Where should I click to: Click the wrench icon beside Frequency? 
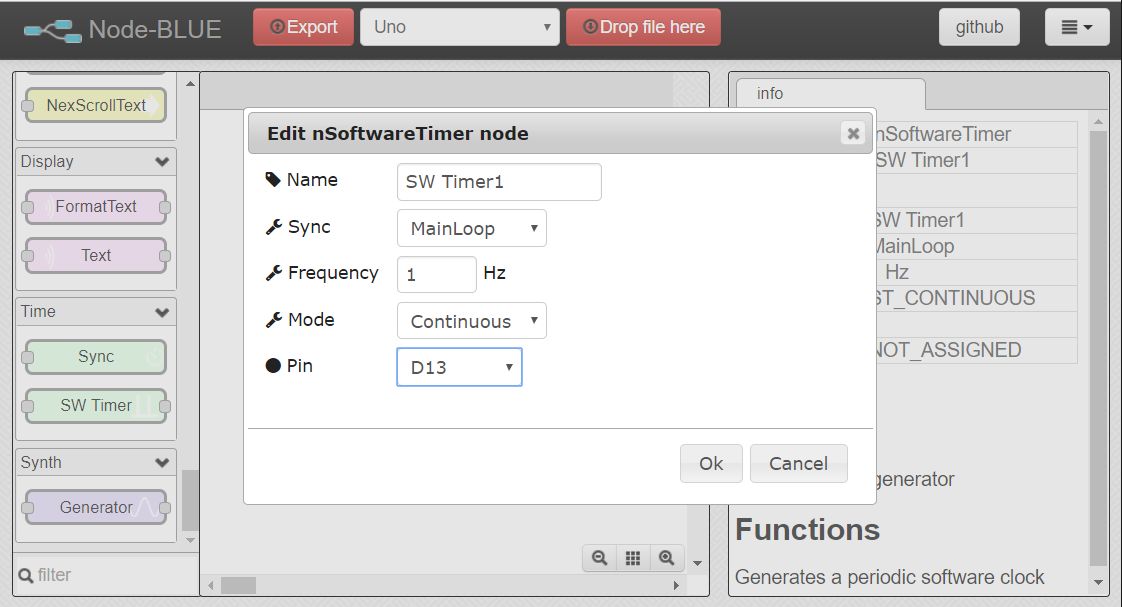point(273,273)
